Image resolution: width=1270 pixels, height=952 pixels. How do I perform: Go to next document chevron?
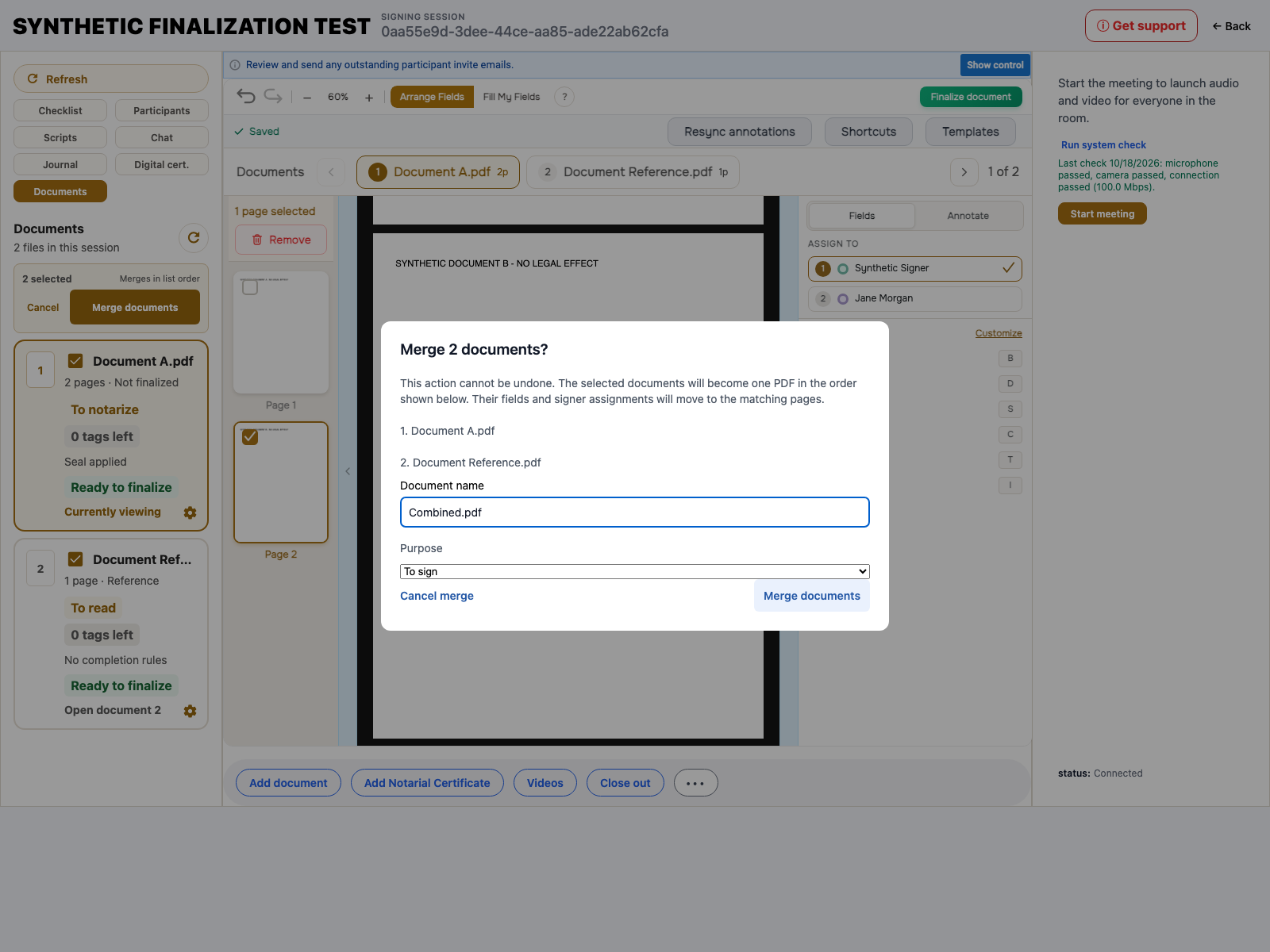[964, 172]
